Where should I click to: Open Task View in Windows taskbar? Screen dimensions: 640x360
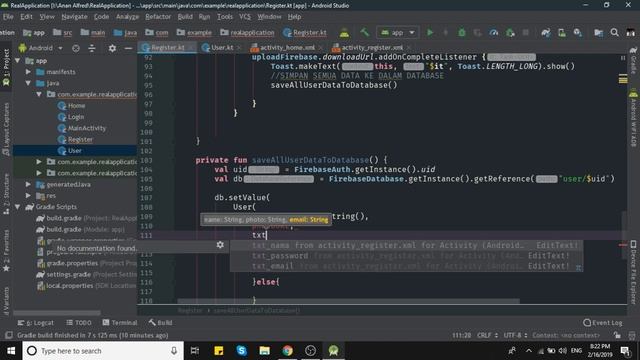click(x=195, y=351)
